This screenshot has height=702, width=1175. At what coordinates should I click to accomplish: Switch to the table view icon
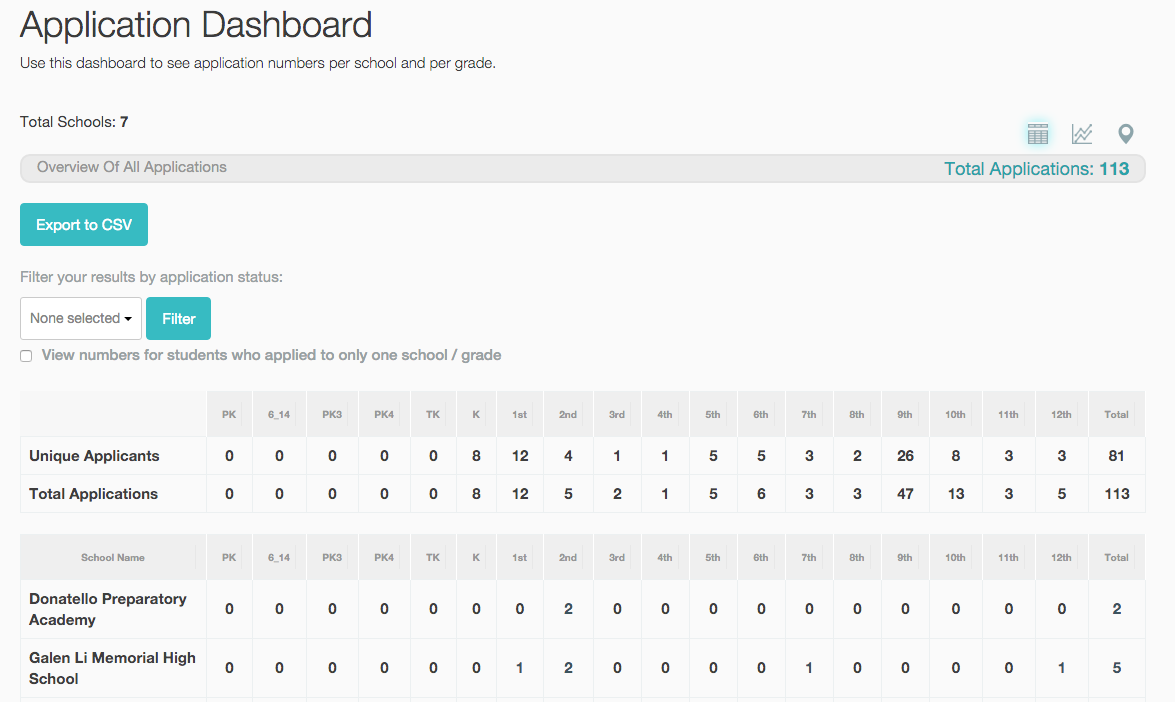1038,134
